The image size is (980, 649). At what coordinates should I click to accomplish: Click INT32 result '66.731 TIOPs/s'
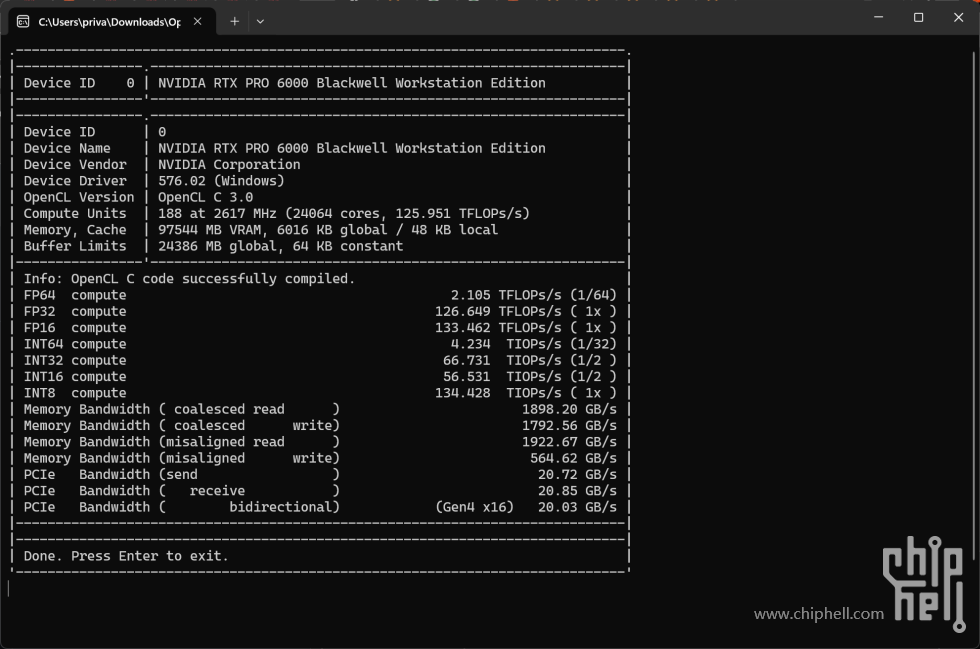502,360
